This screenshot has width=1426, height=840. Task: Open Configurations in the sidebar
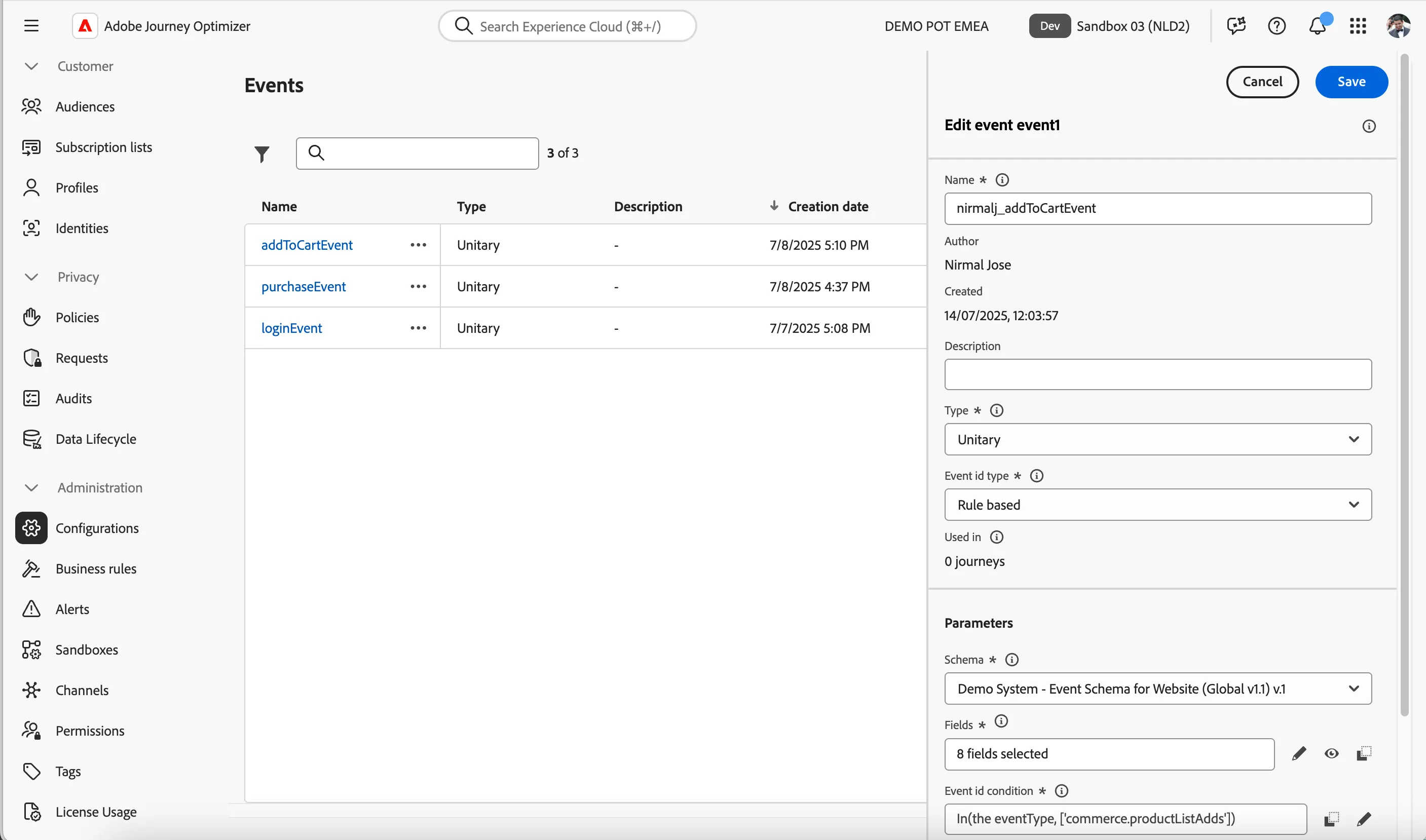click(97, 528)
